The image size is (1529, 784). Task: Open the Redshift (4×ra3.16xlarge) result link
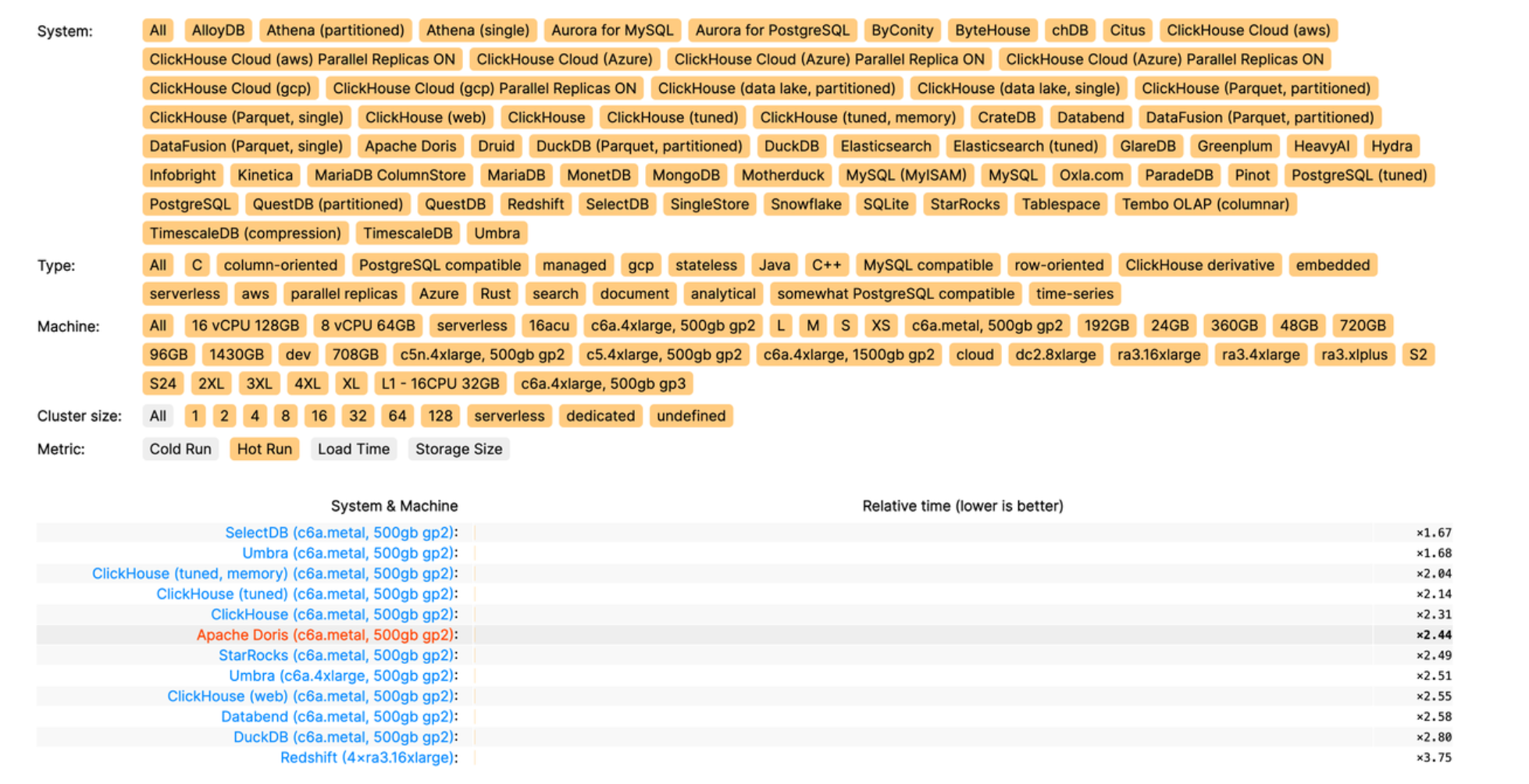pos(367,757)
